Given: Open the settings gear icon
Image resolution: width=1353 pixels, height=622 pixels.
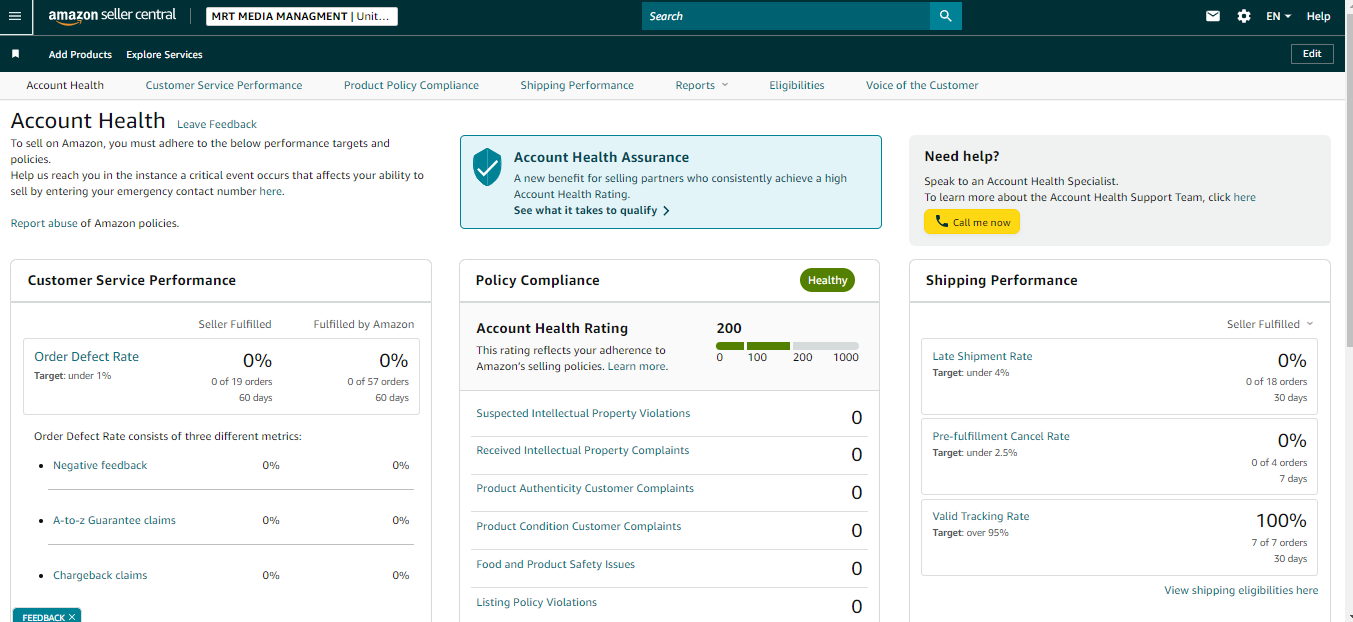Looking at the screenshot, I should click(x=1244, y=16).
